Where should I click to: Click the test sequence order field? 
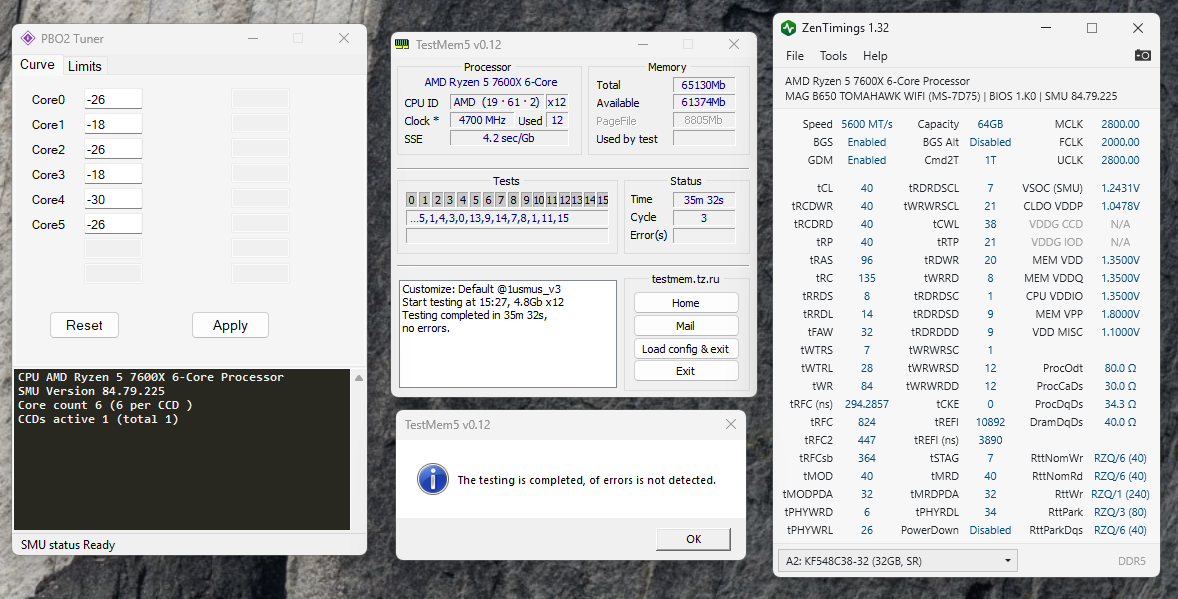pos(507,218)
